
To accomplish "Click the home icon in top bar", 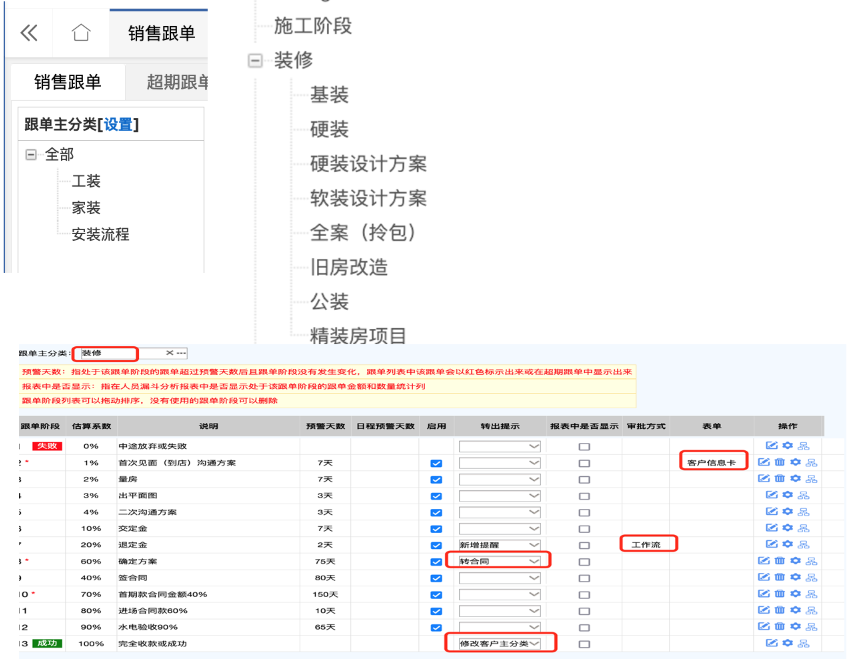I will coord(81,33).
